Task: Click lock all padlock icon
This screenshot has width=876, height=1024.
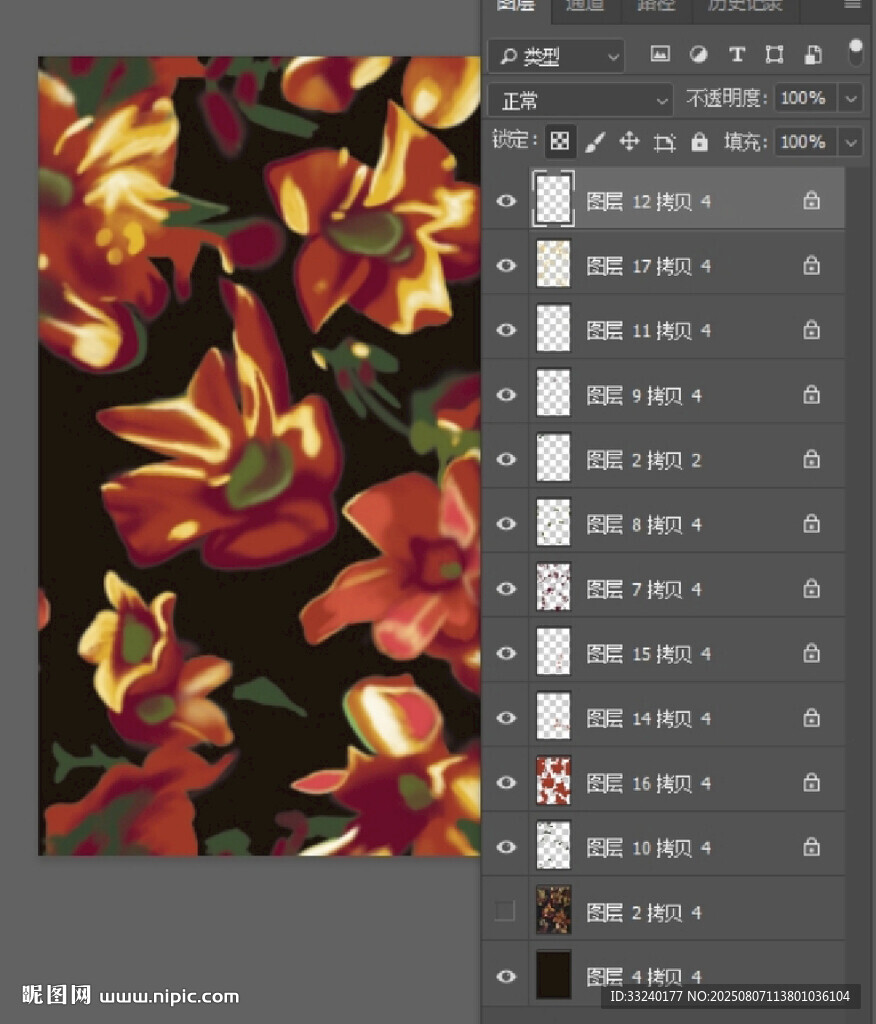Action: point(700,141)
